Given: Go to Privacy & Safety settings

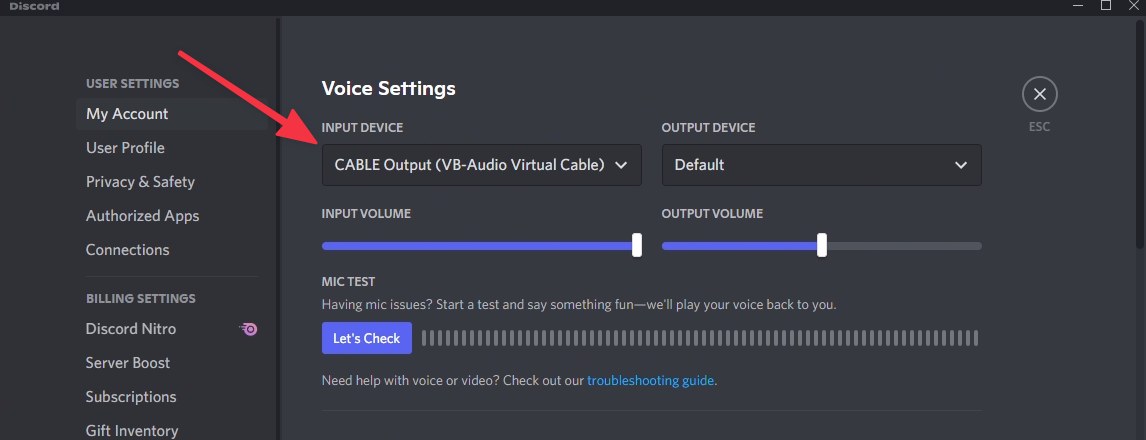Looking at the screenshot, I should pos(140,182).
